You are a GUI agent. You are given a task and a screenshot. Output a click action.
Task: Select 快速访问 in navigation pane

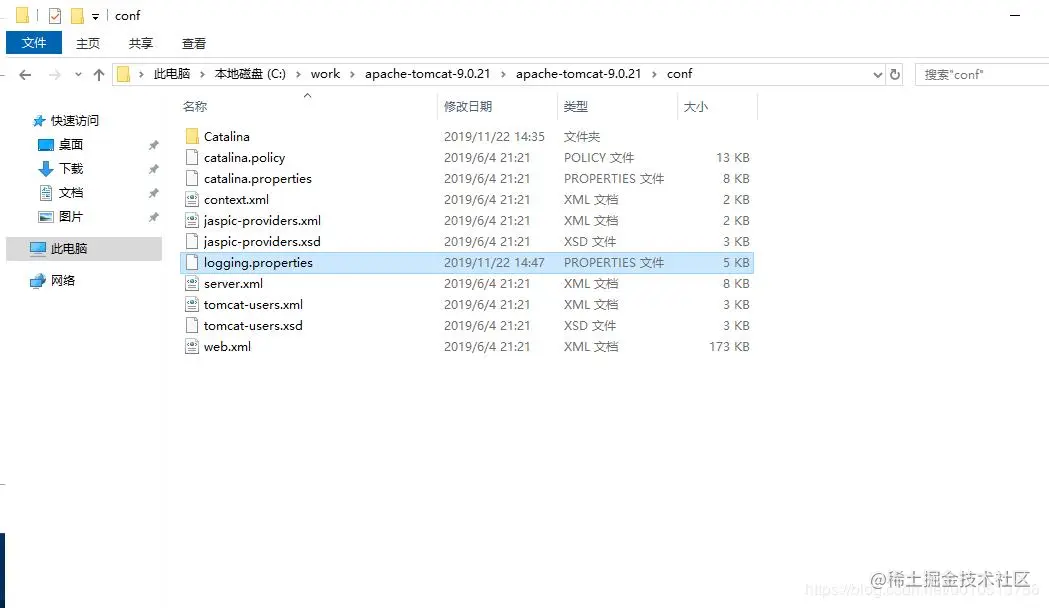click(74, 120)
